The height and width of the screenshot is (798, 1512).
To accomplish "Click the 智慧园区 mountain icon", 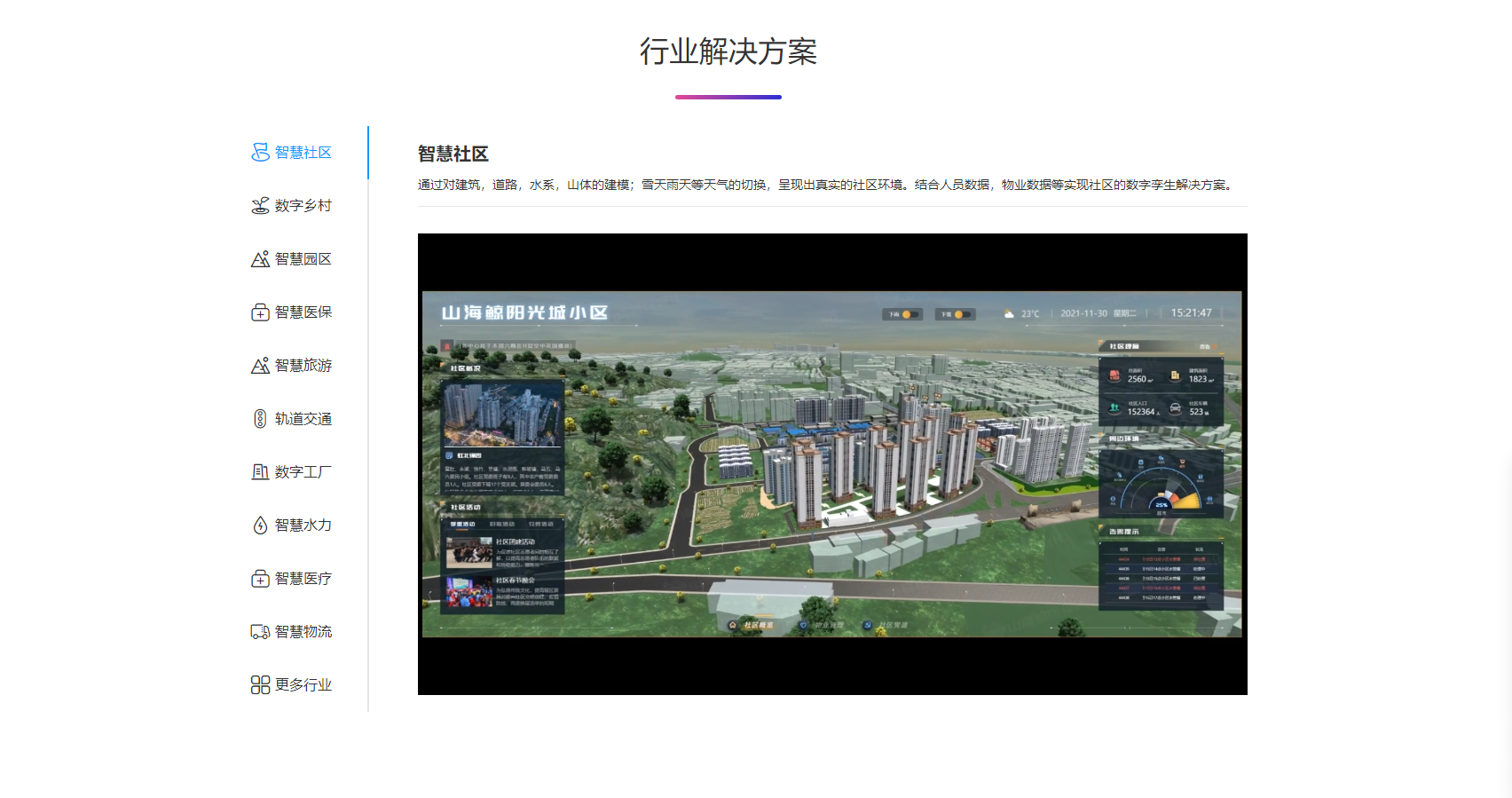I will 260,259.
